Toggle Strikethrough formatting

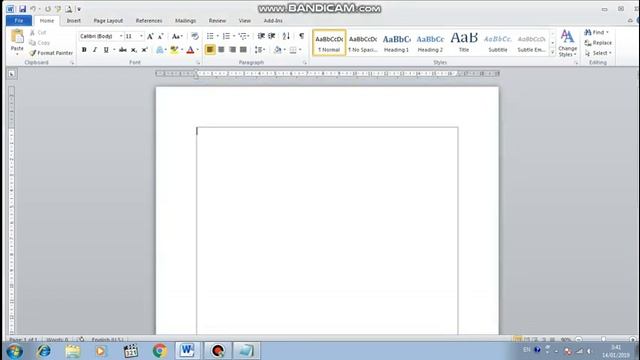122,50
